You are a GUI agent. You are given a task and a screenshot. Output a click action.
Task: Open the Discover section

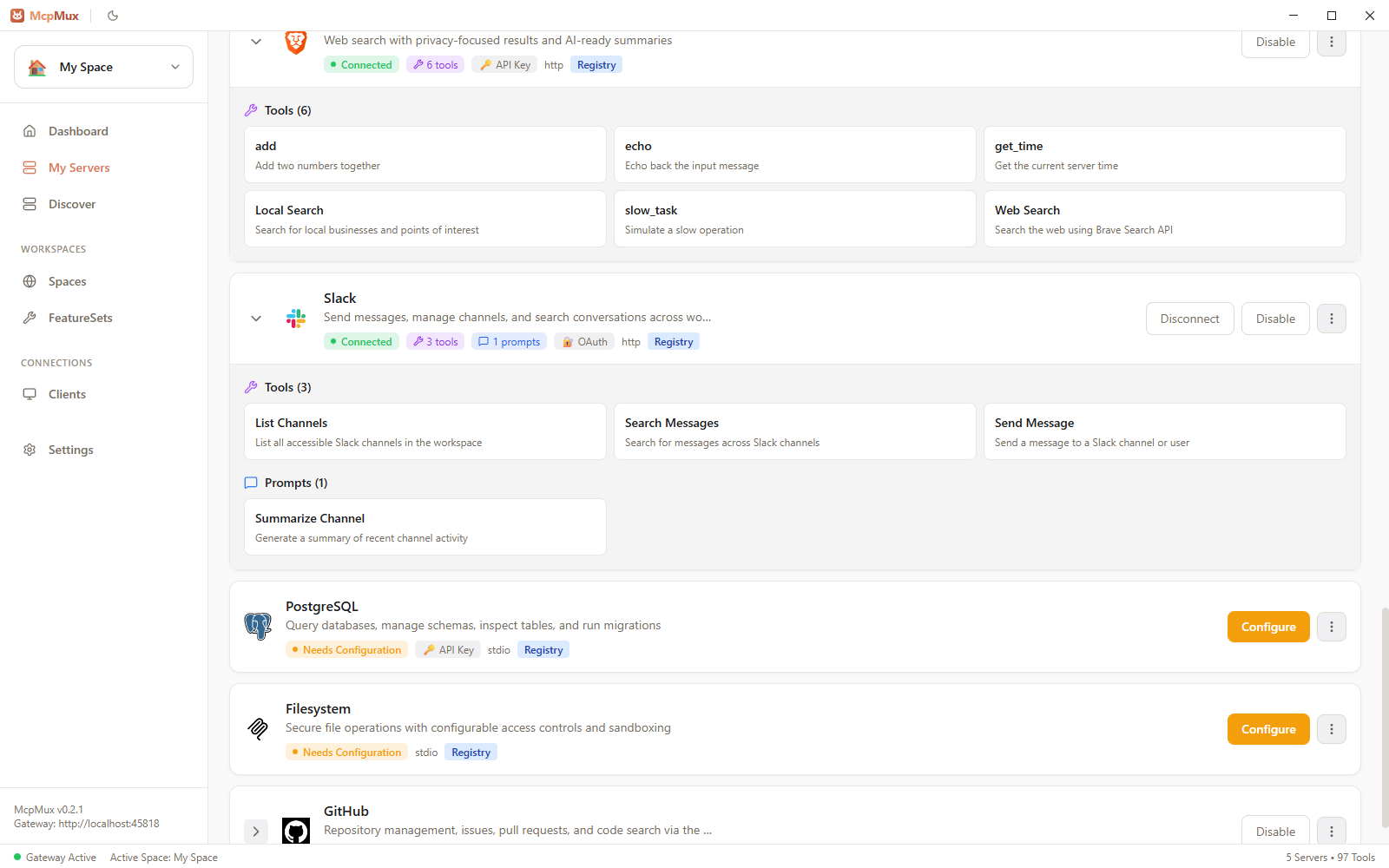71,204
